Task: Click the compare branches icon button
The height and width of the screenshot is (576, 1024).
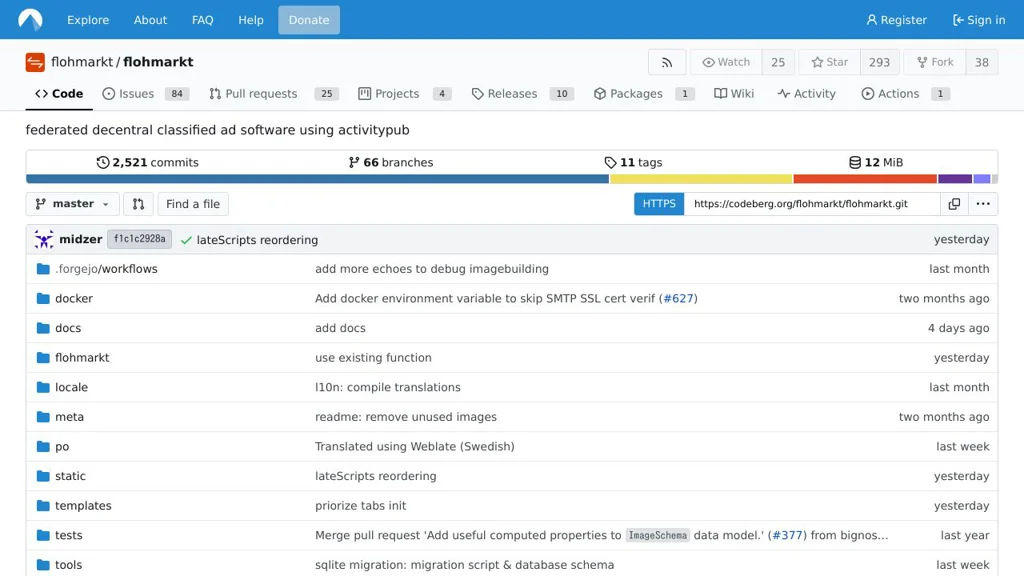Action: tap(138, 204)
